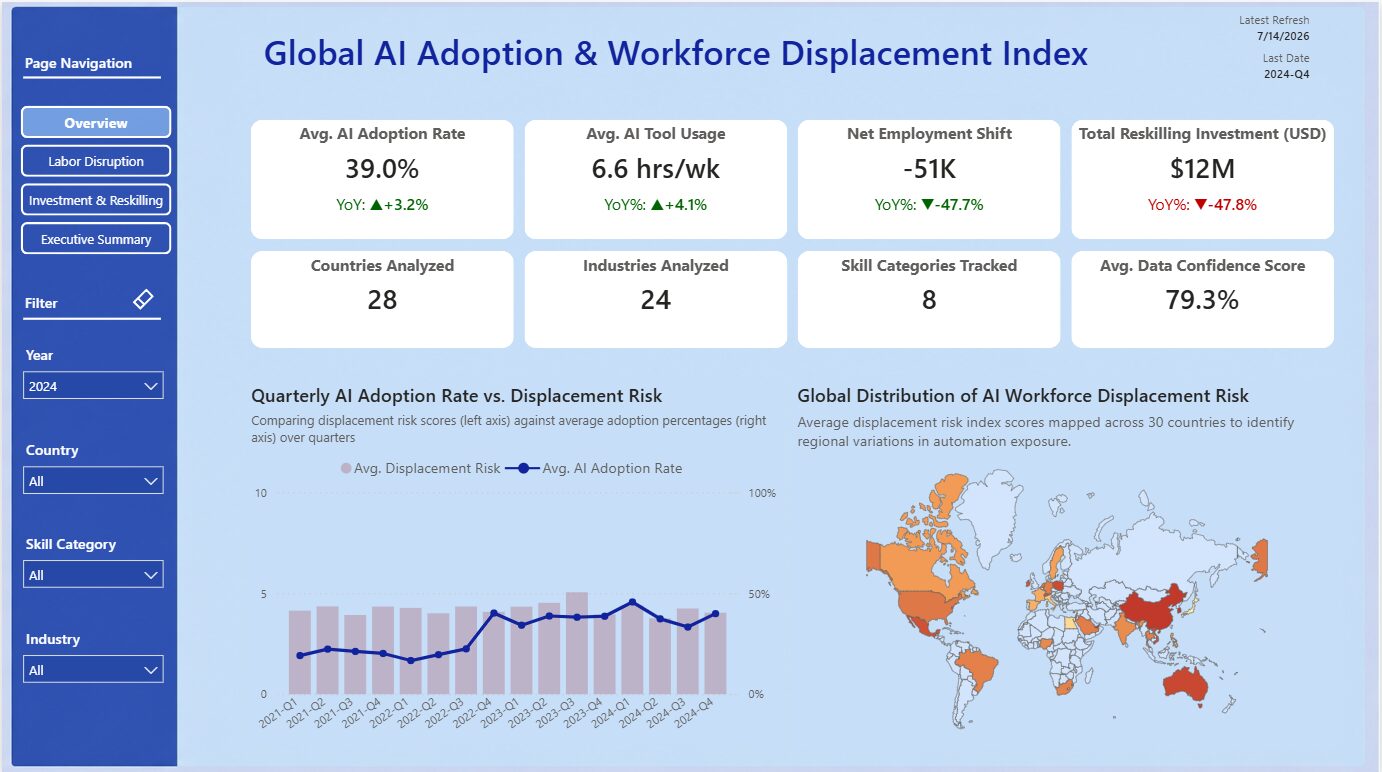Screen dimensions: 1382x772
Task: Select the Avg. AI Adoption Rate card
Action: (382, 180)
